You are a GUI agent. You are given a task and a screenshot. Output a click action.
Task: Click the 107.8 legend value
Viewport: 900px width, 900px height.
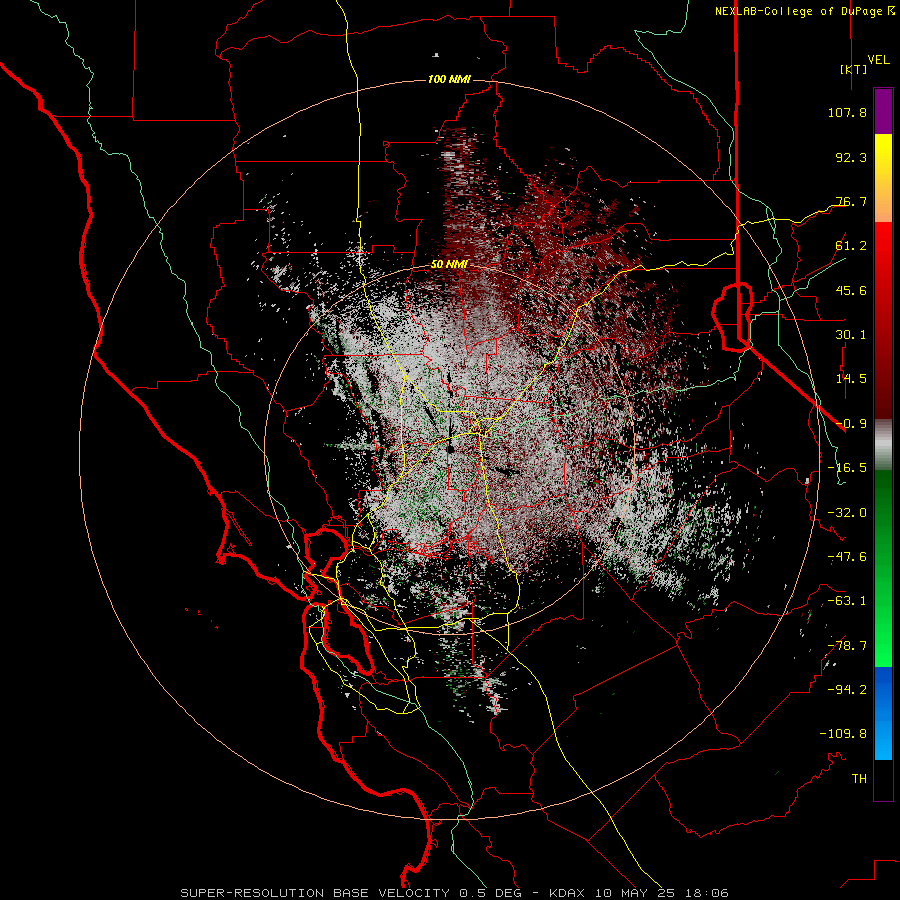click(847, 112)
